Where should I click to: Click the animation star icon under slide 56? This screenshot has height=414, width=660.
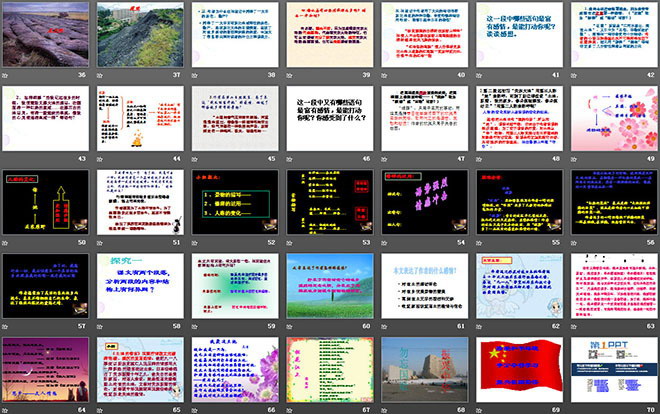pyautogui.click(x=574, y=243)
